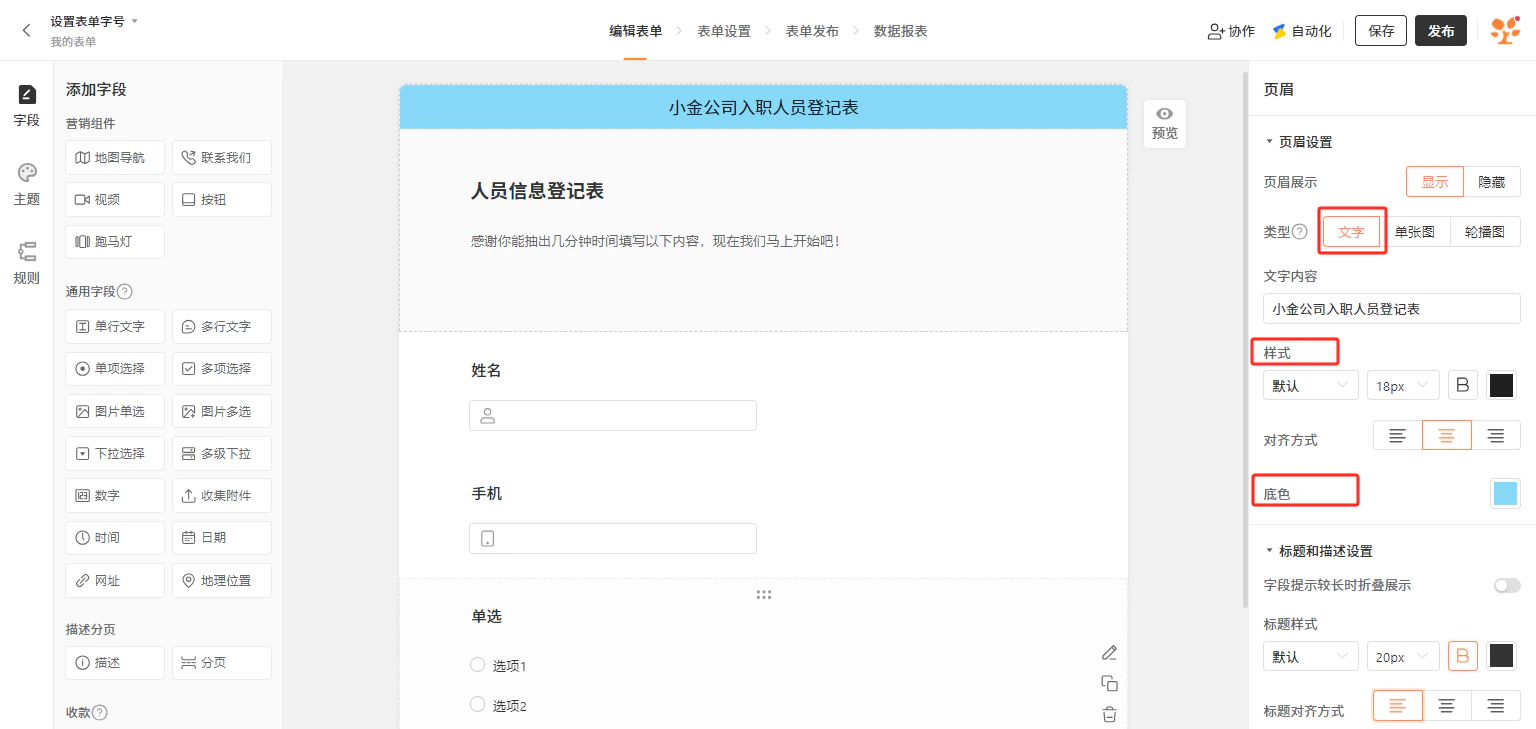
Task: Add a 多项选择 multiple choice field
Action: [x=222, y=368]
